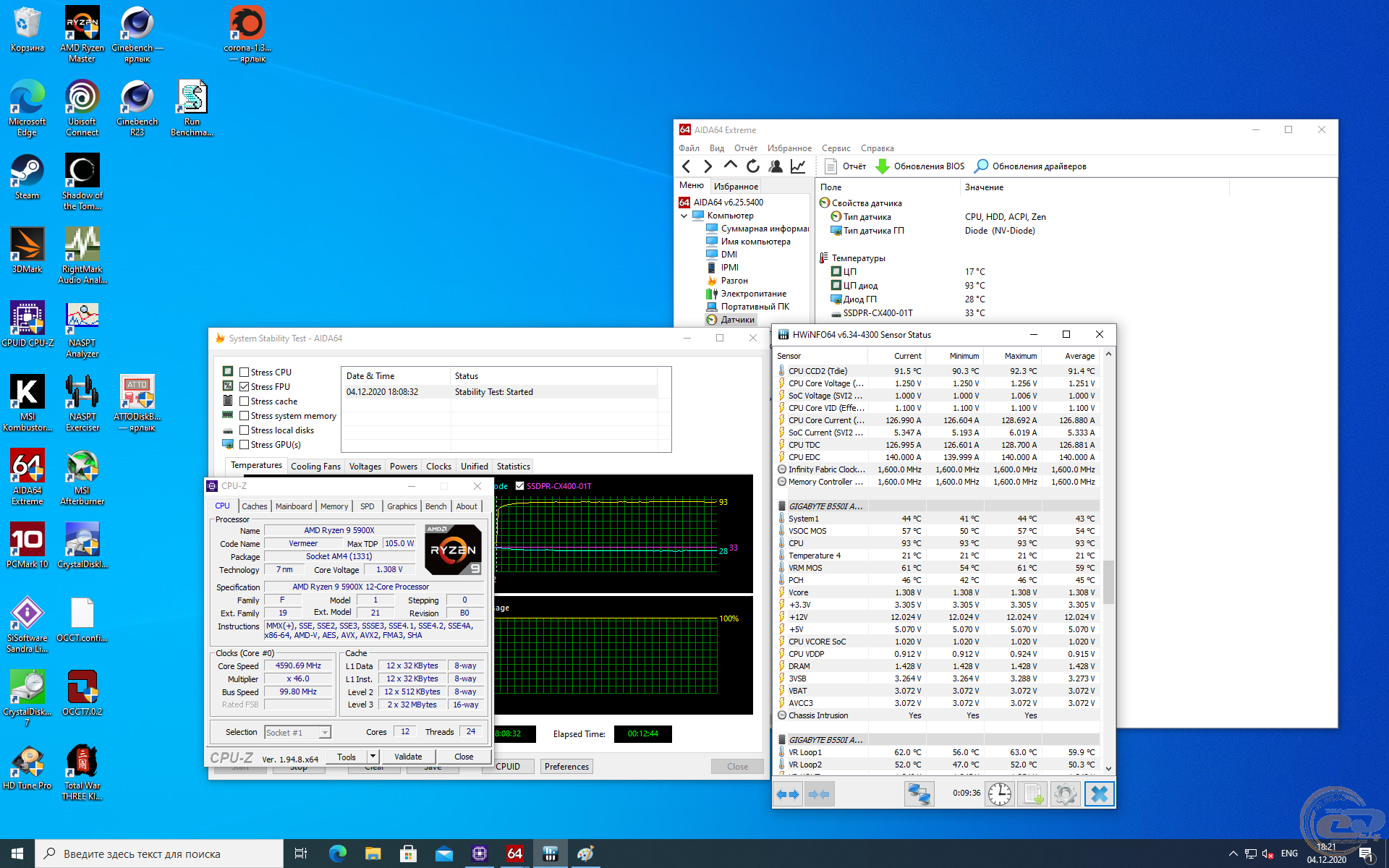Click CPU-Z Validate button
This screenshot has height=868, width=1389.
click(408, 757)
